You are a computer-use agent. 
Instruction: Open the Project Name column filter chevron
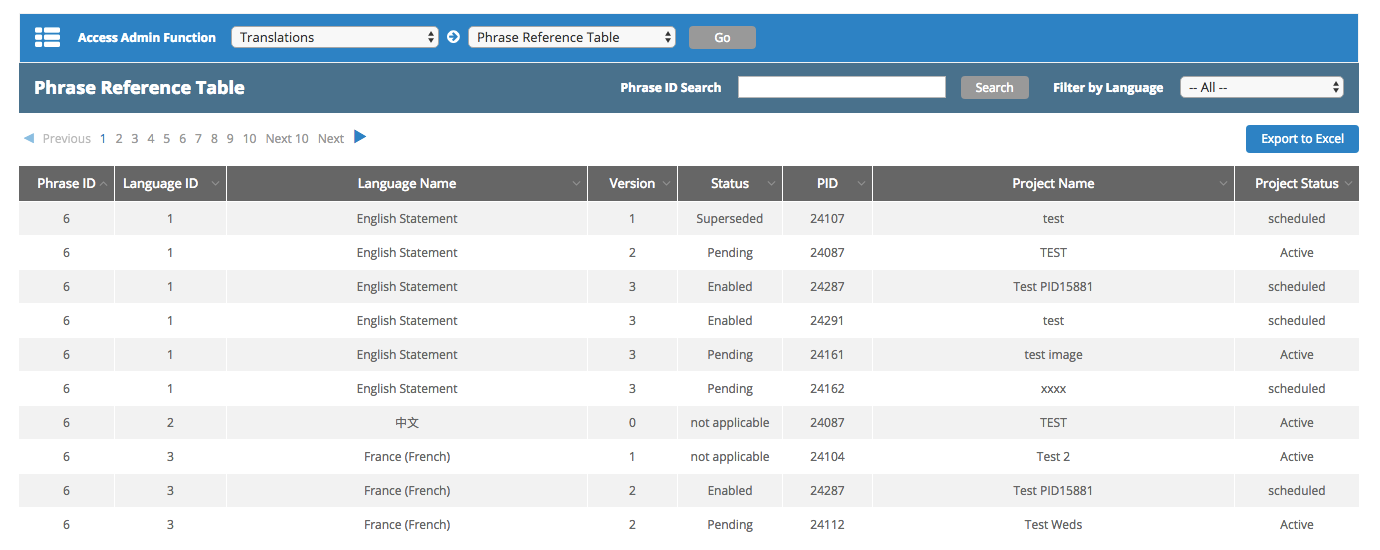click(x=1224, y=184)
